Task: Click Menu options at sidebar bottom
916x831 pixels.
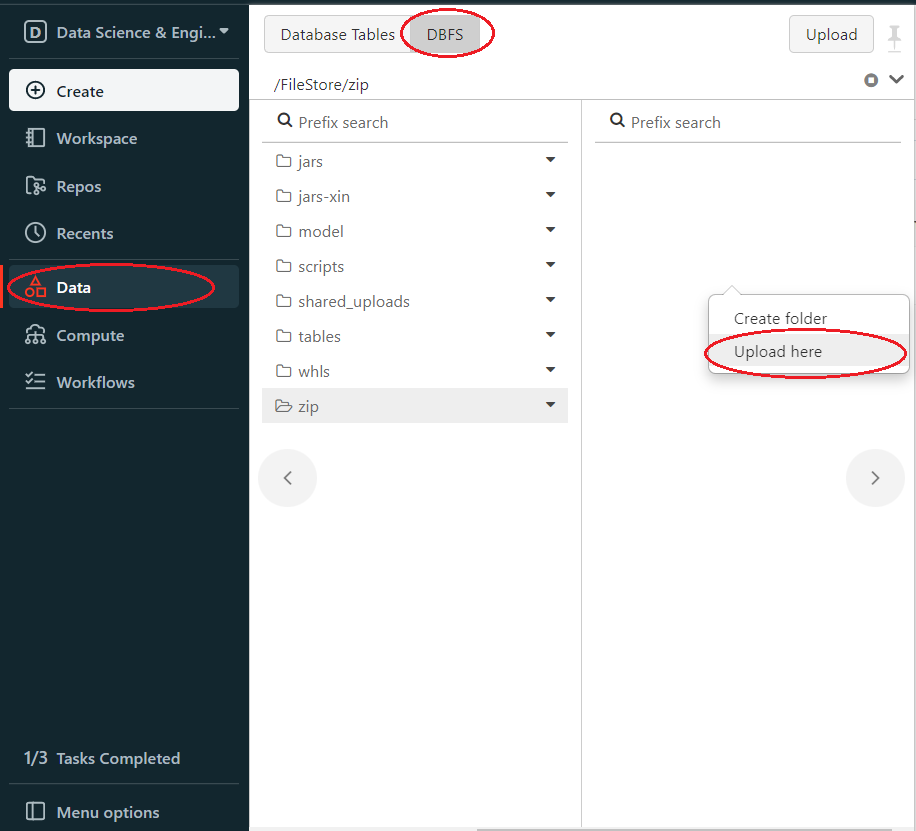Action: pos(107,812)
